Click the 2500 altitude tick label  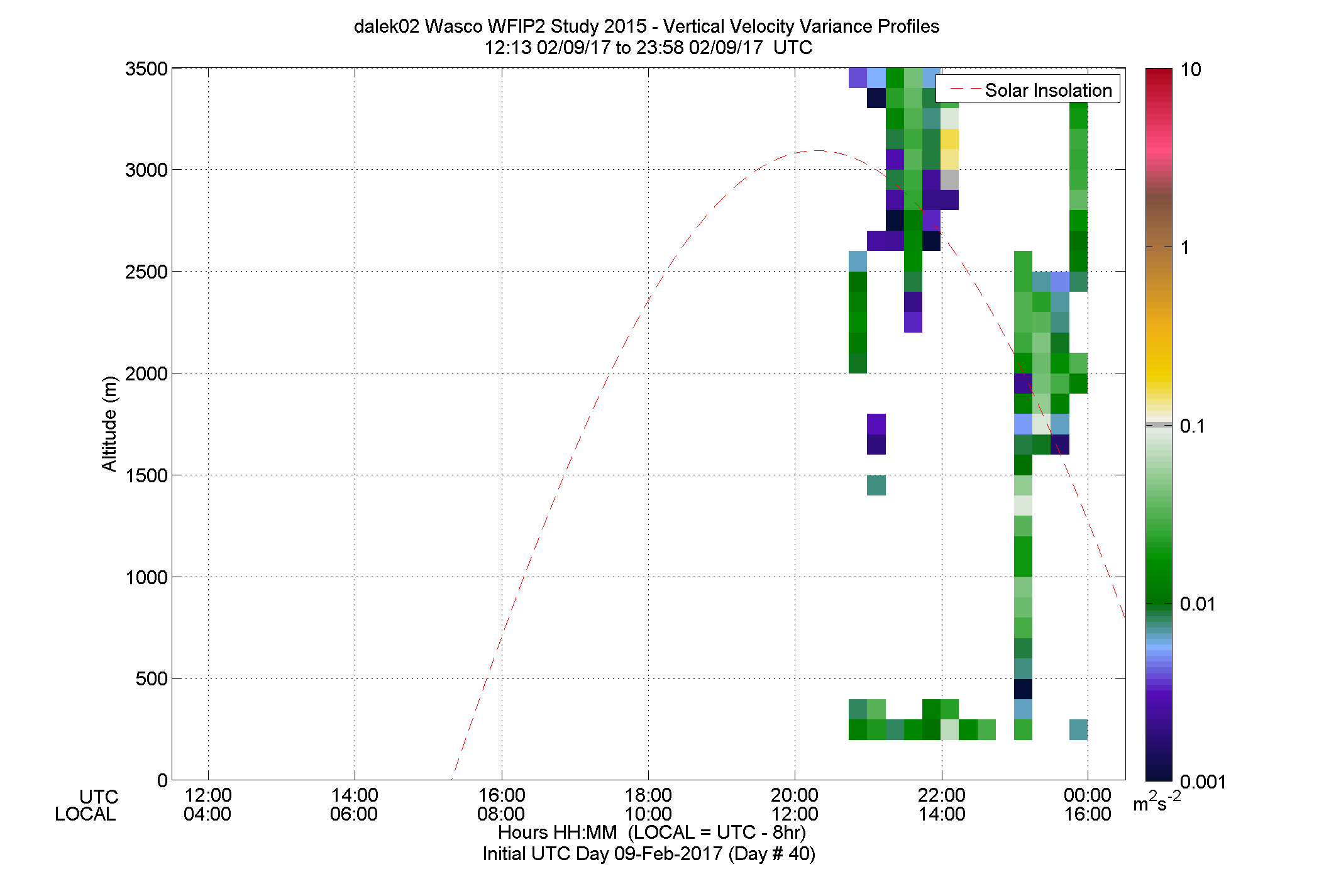[x=146, y=272]
